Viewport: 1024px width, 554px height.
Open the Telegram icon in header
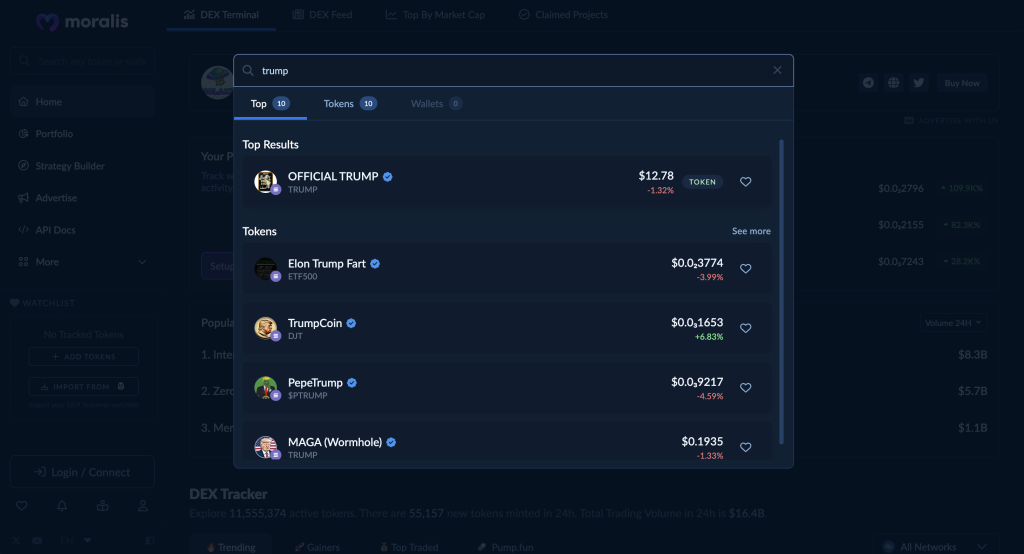pos(868,83)
